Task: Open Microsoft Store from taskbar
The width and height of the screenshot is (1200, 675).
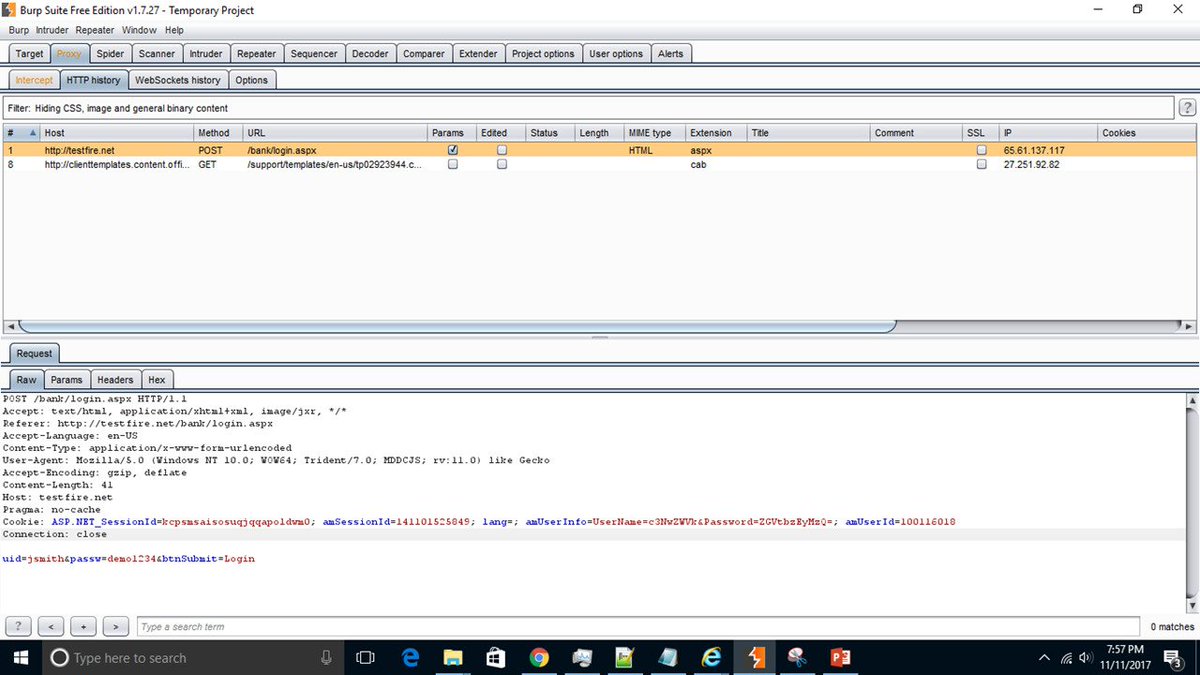Action: click(x=496, y=657)
